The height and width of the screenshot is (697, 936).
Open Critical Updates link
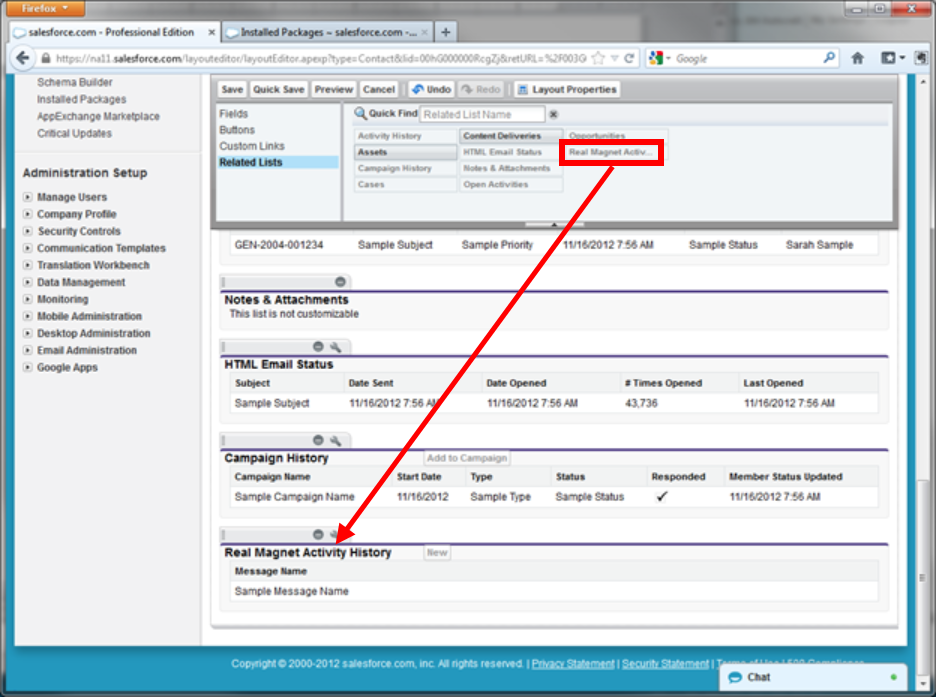[75, 133]
